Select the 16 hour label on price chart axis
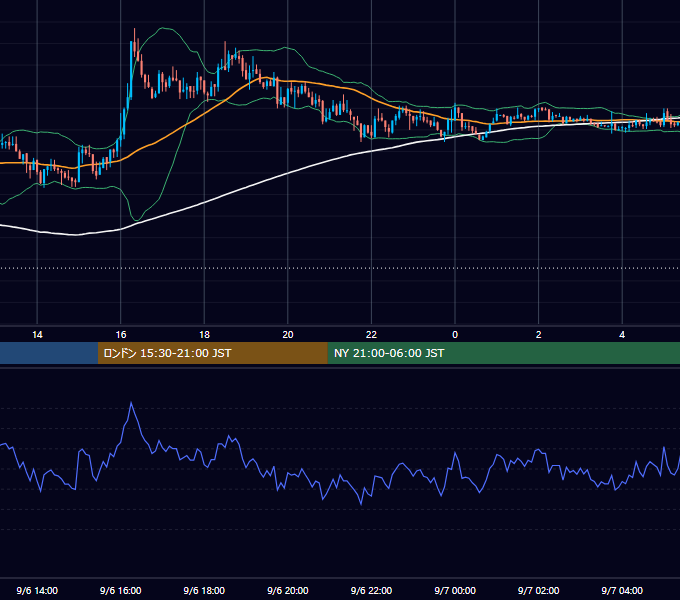The width and height of the screenshot is (680, 600). (121, 335)
